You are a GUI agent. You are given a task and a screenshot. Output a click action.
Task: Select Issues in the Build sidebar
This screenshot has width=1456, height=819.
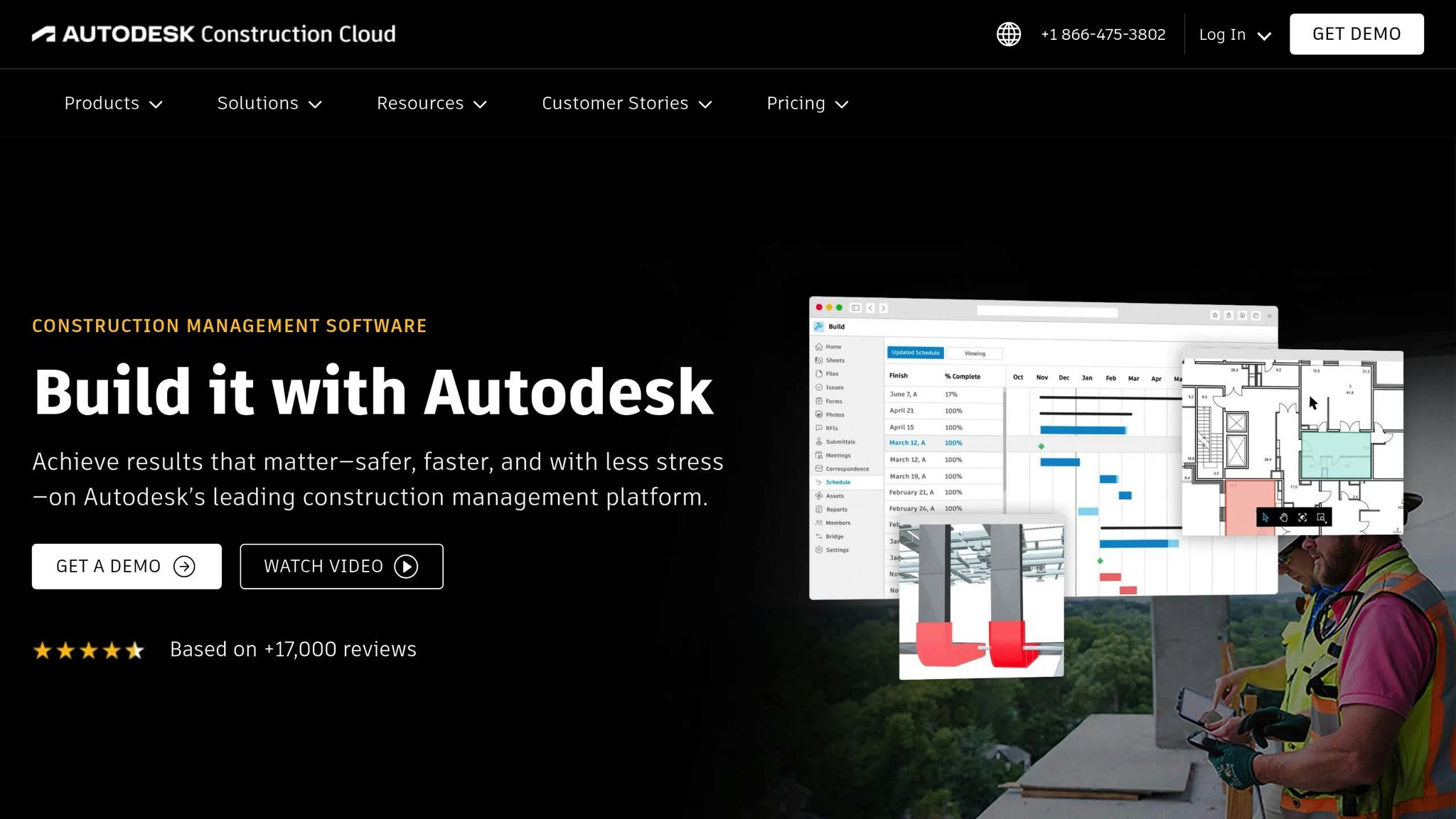coord(830,387)
